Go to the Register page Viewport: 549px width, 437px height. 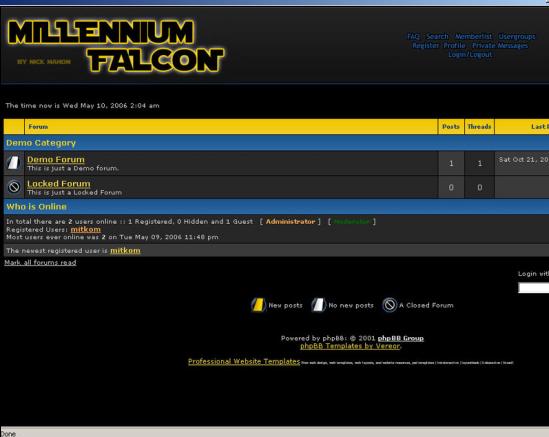point(425,46)
